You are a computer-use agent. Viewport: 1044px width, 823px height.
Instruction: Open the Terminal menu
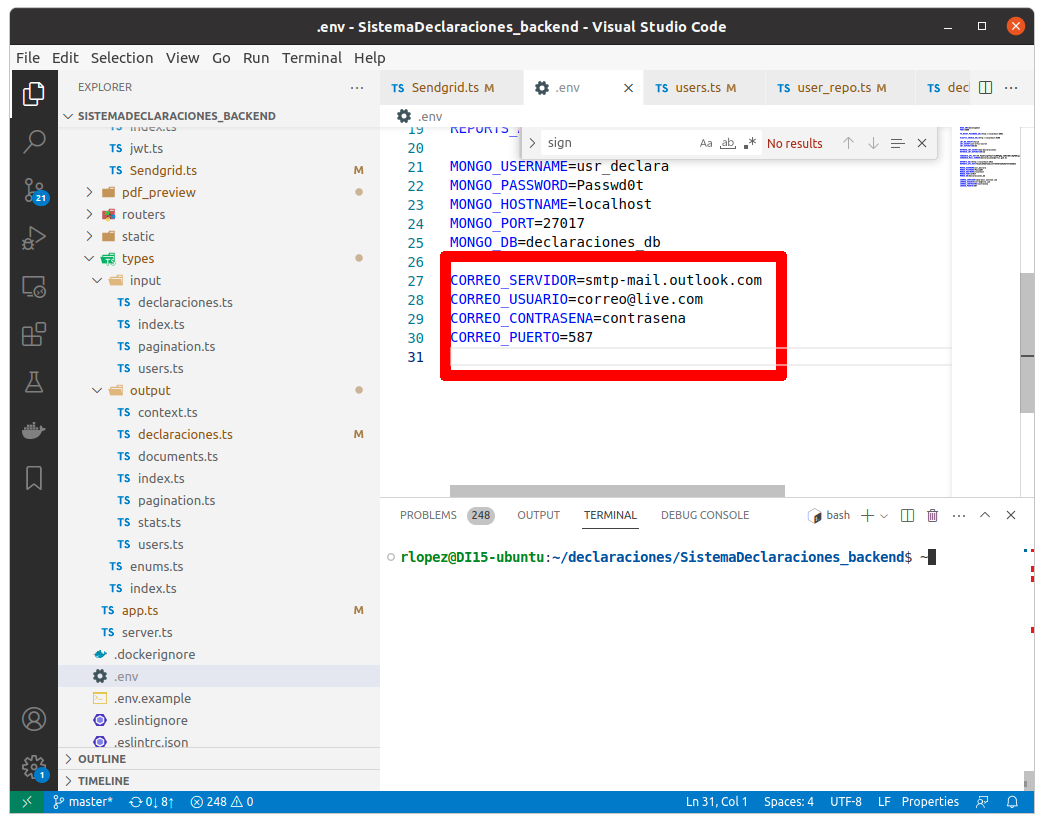pyautogui.click(x=311, y=58)
